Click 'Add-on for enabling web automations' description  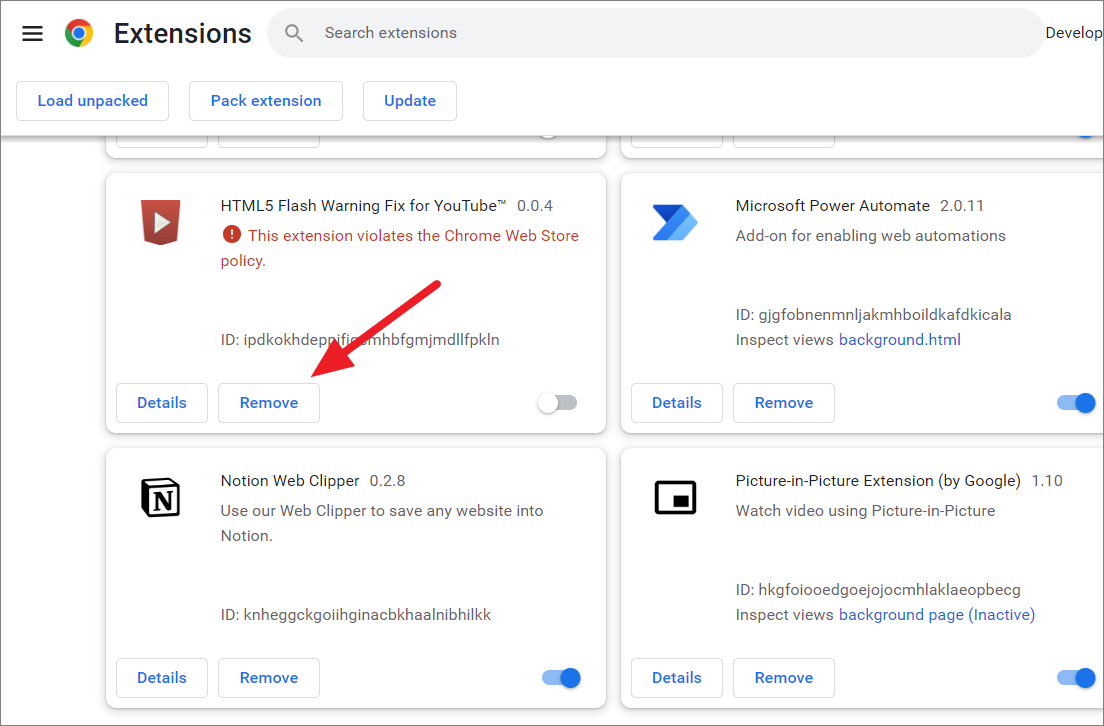point(871,236)
